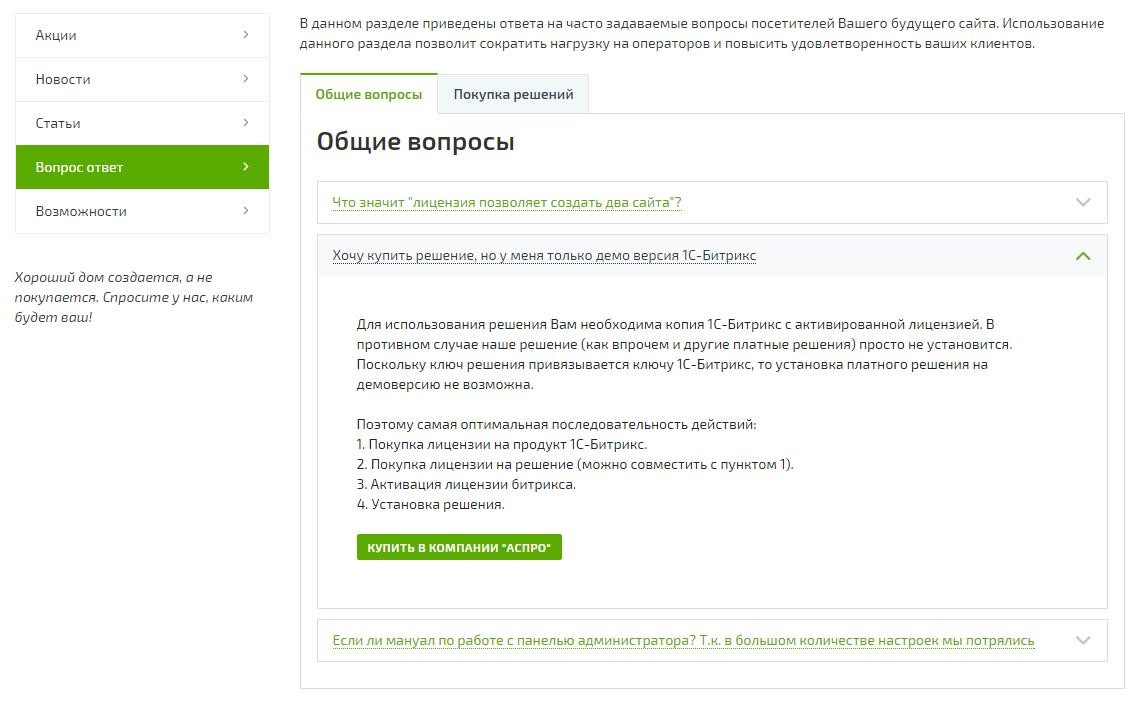Click the chevron arrow next to Возможности
1142x706 pixels.
[245, 211]
